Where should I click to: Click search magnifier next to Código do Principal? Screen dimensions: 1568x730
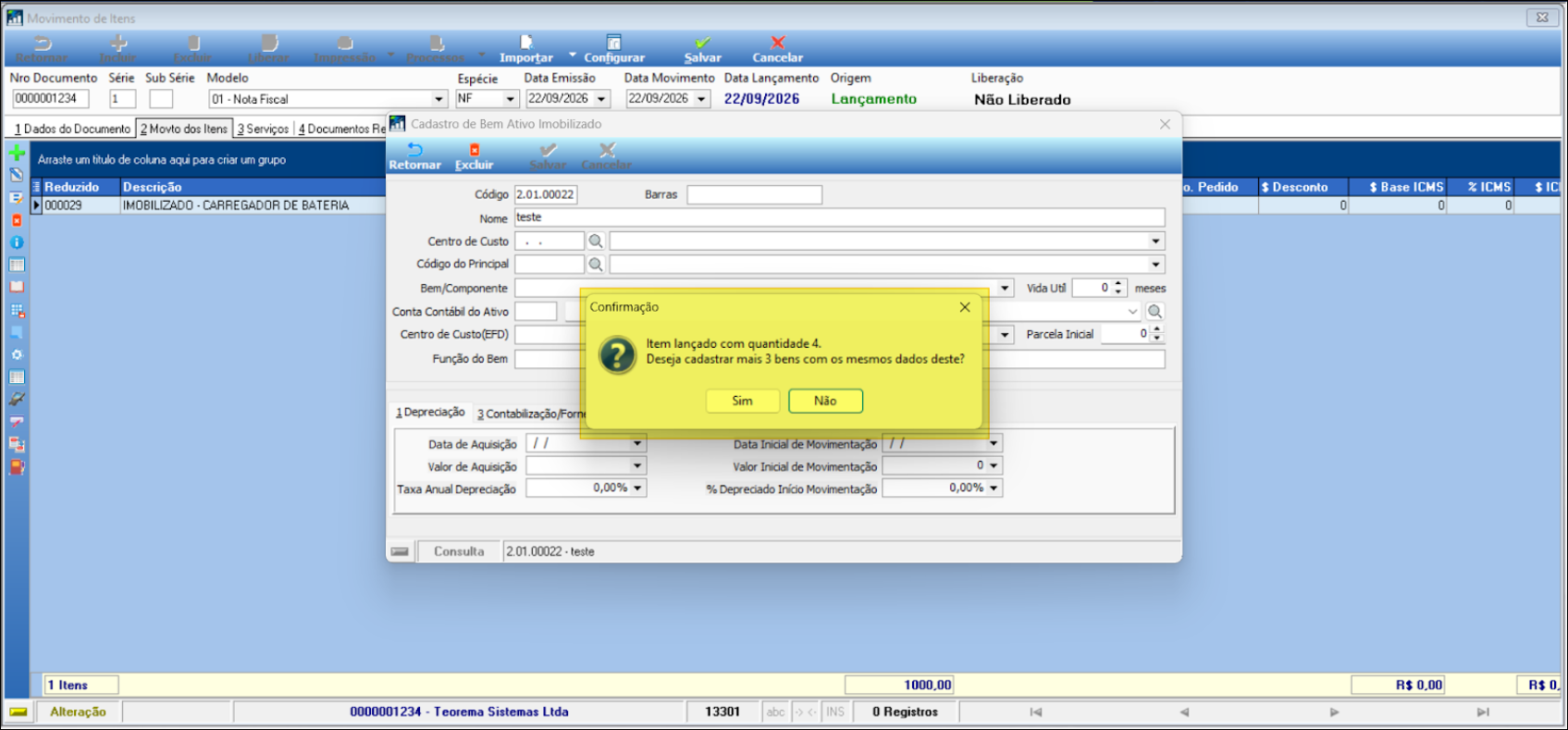coord(597,265)
